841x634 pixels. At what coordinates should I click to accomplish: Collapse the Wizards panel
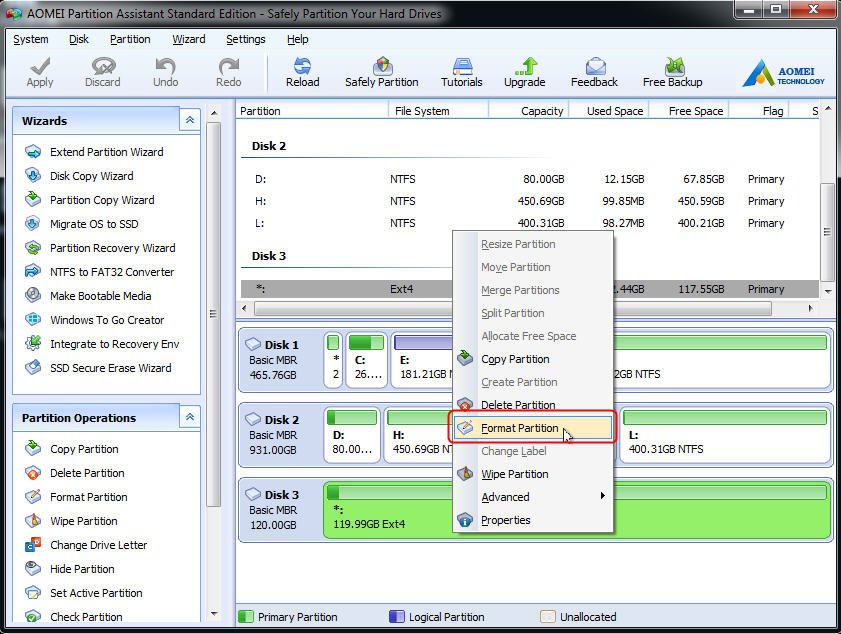pyautogui.click(x=190, y=120)
